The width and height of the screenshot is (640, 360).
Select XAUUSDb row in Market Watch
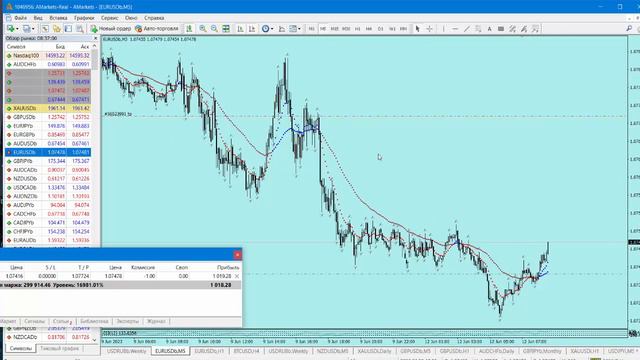click(x=48, y=108)
